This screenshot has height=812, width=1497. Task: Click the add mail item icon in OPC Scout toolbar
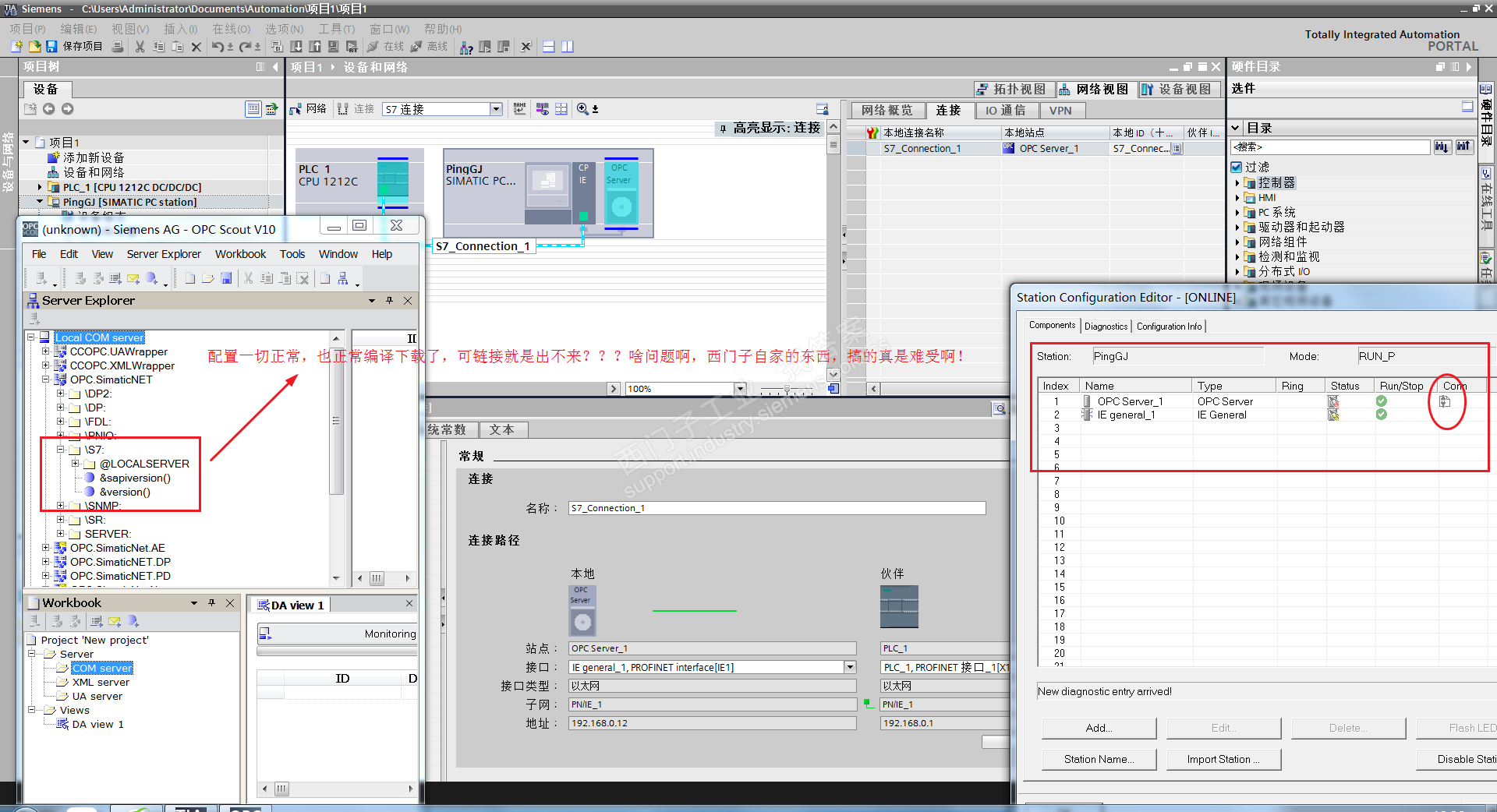pos(133,278)
